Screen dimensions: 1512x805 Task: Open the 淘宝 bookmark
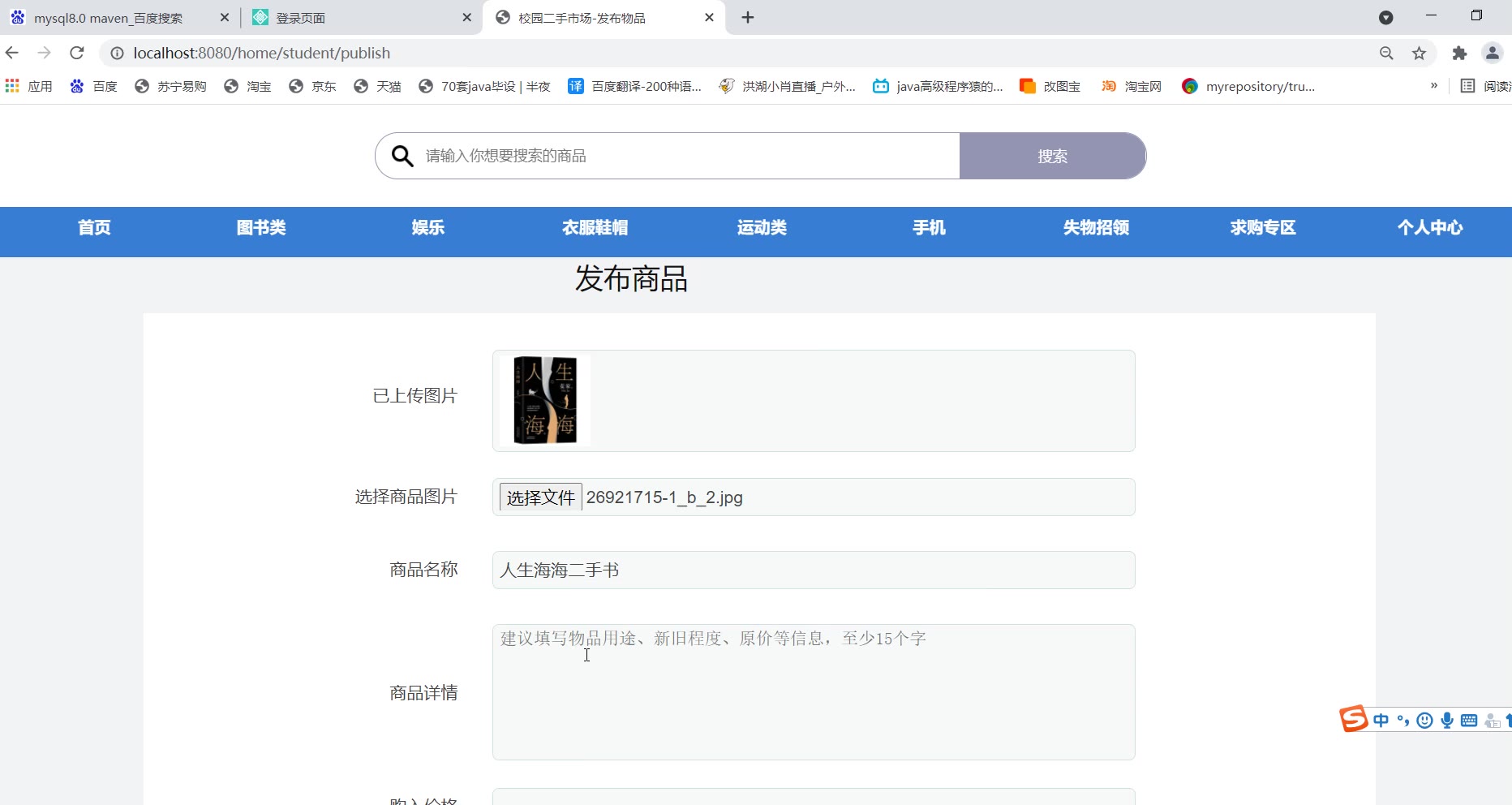[247, 86]
